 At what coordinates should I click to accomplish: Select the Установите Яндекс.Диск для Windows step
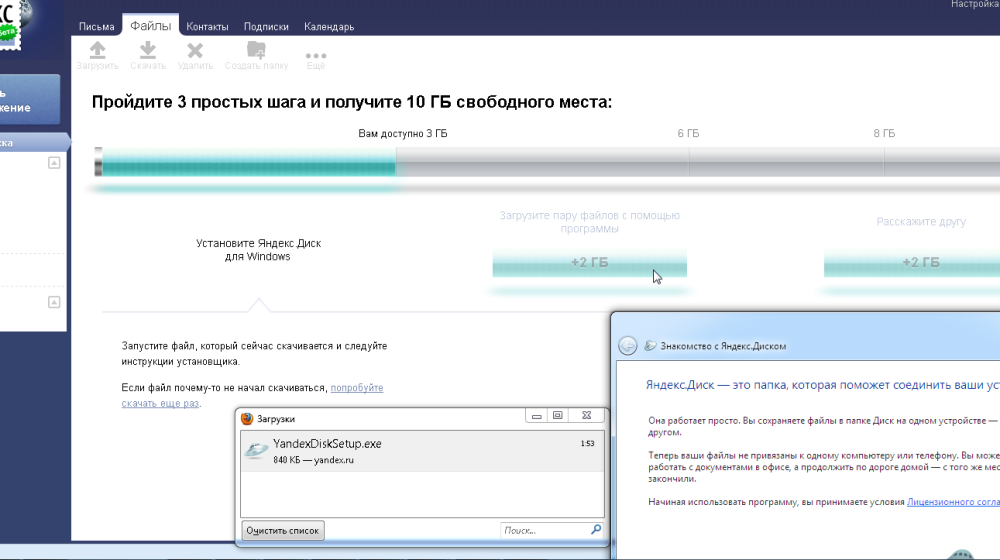(x=258, y=250)
